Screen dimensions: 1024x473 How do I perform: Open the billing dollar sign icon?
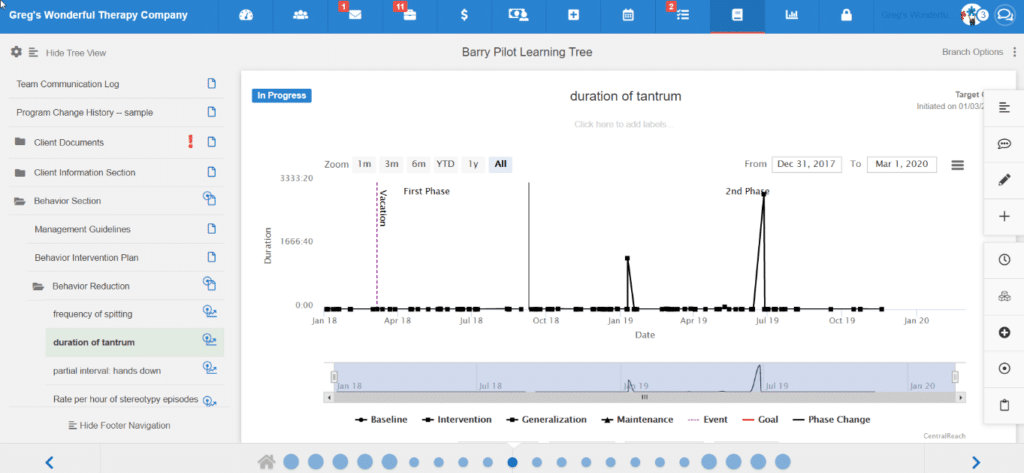[464, 16]
